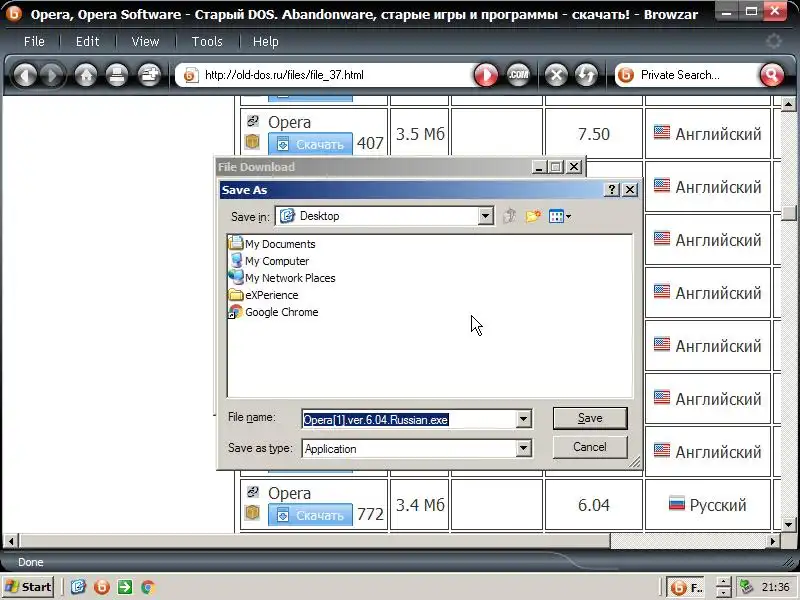Click the page vertical scrollbar up arrow

coord(788,105)
